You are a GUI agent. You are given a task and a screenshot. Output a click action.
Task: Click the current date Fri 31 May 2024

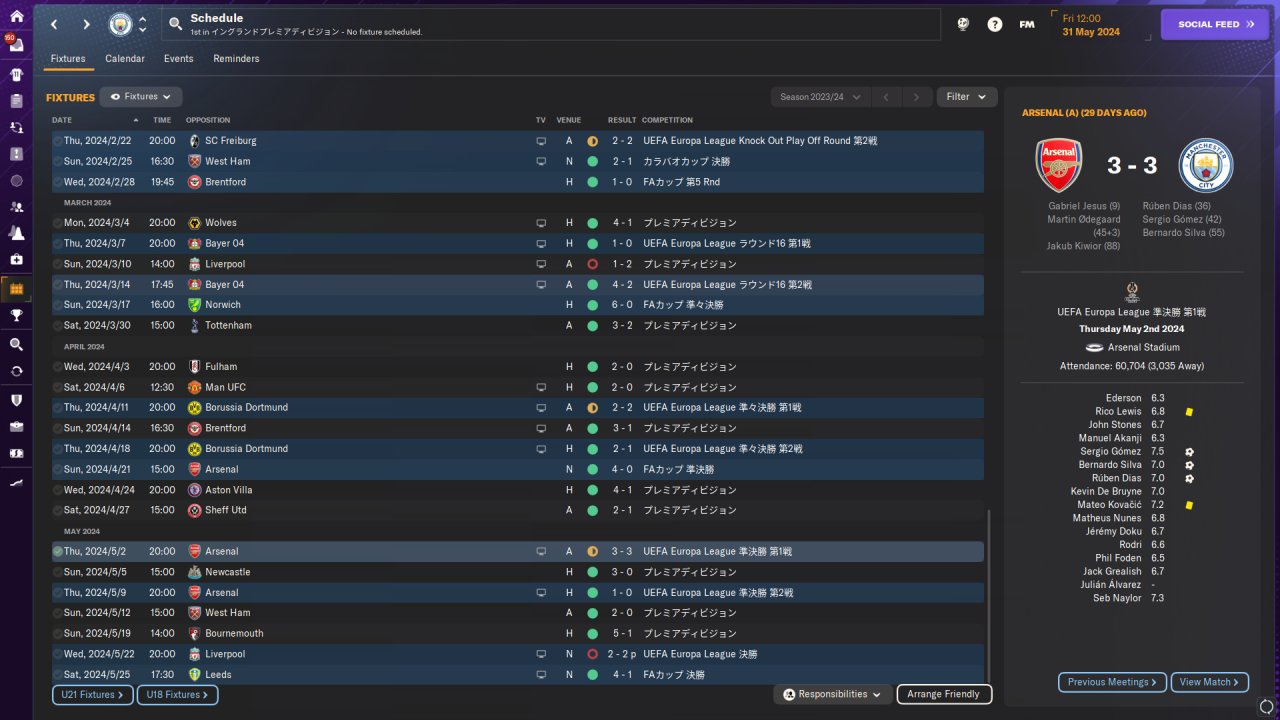pos(1091,25)
